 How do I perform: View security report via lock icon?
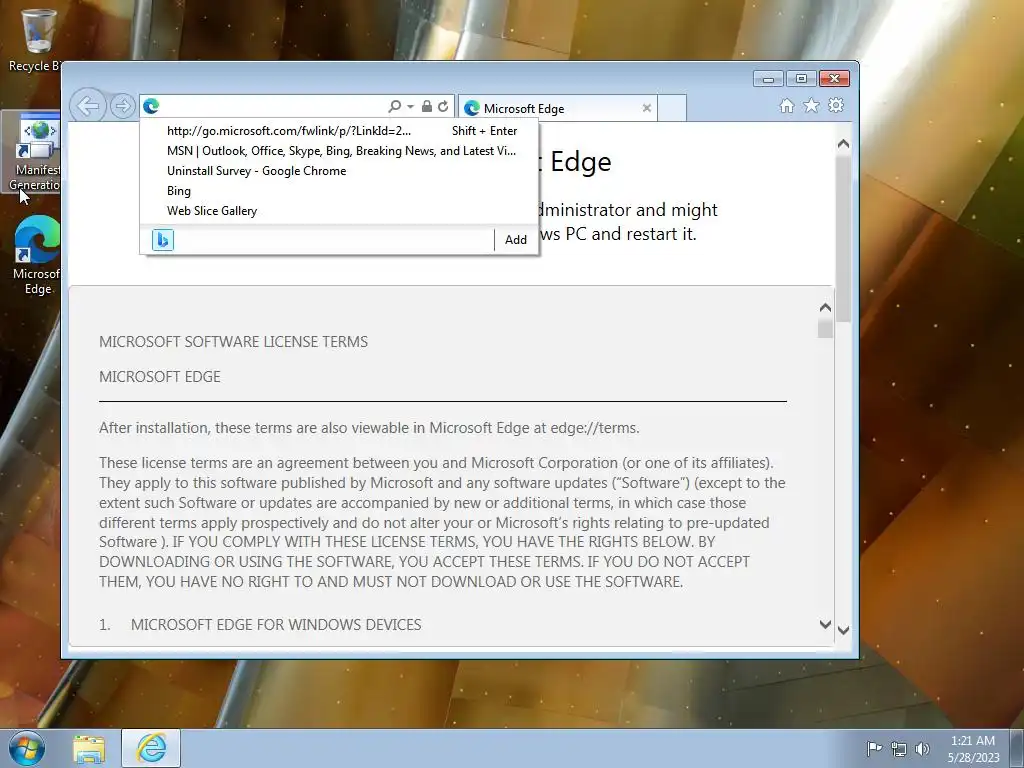pos(426,106)
